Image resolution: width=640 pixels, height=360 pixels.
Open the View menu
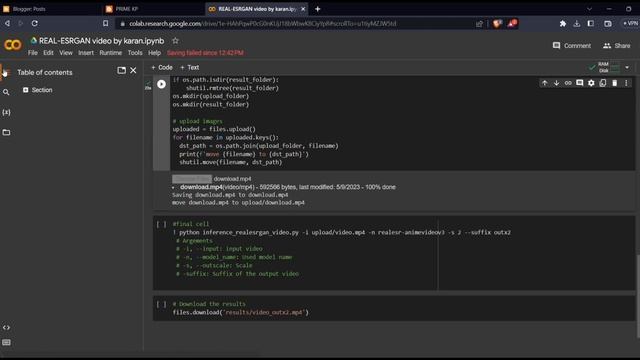[x=66, y=53]
